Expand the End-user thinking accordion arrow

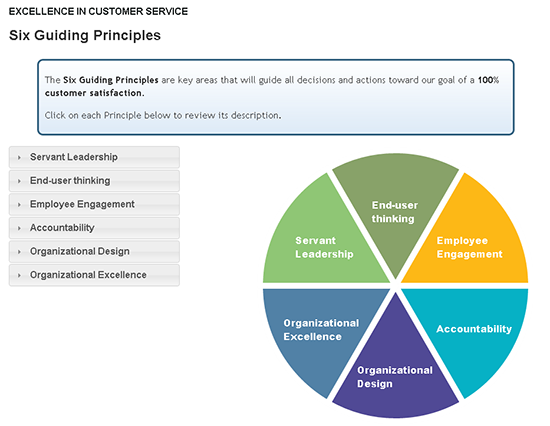tap(19, 181)
